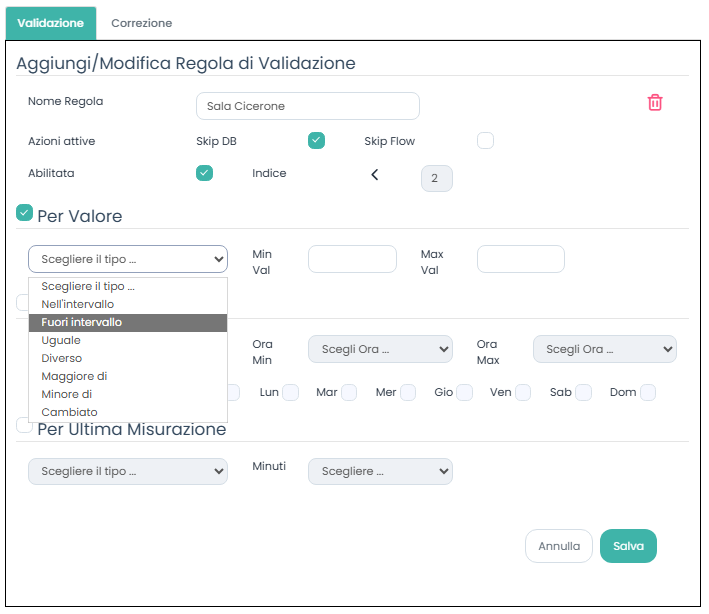The width and height of the screenshot is (709, 614).
Task: Click the Annulla button
Action: (x=558, y=546)
